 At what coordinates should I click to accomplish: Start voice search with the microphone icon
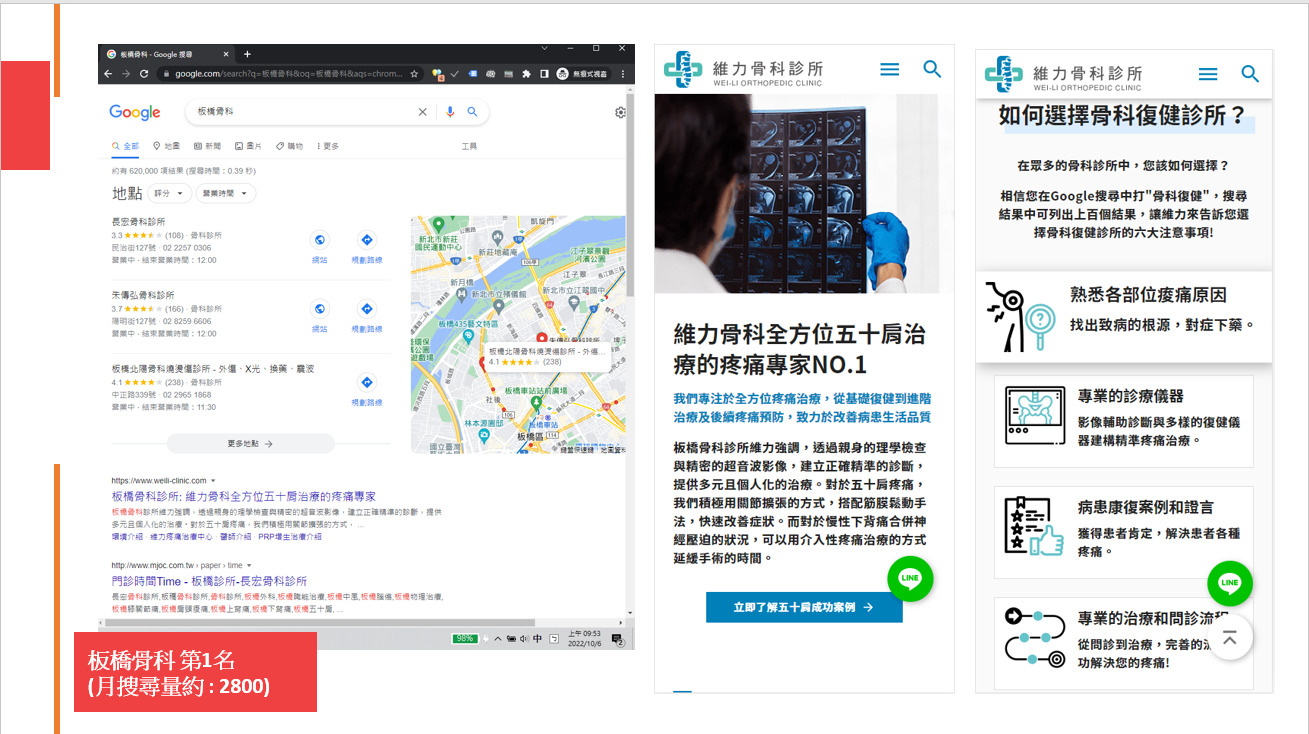click(x=450, y=112)
